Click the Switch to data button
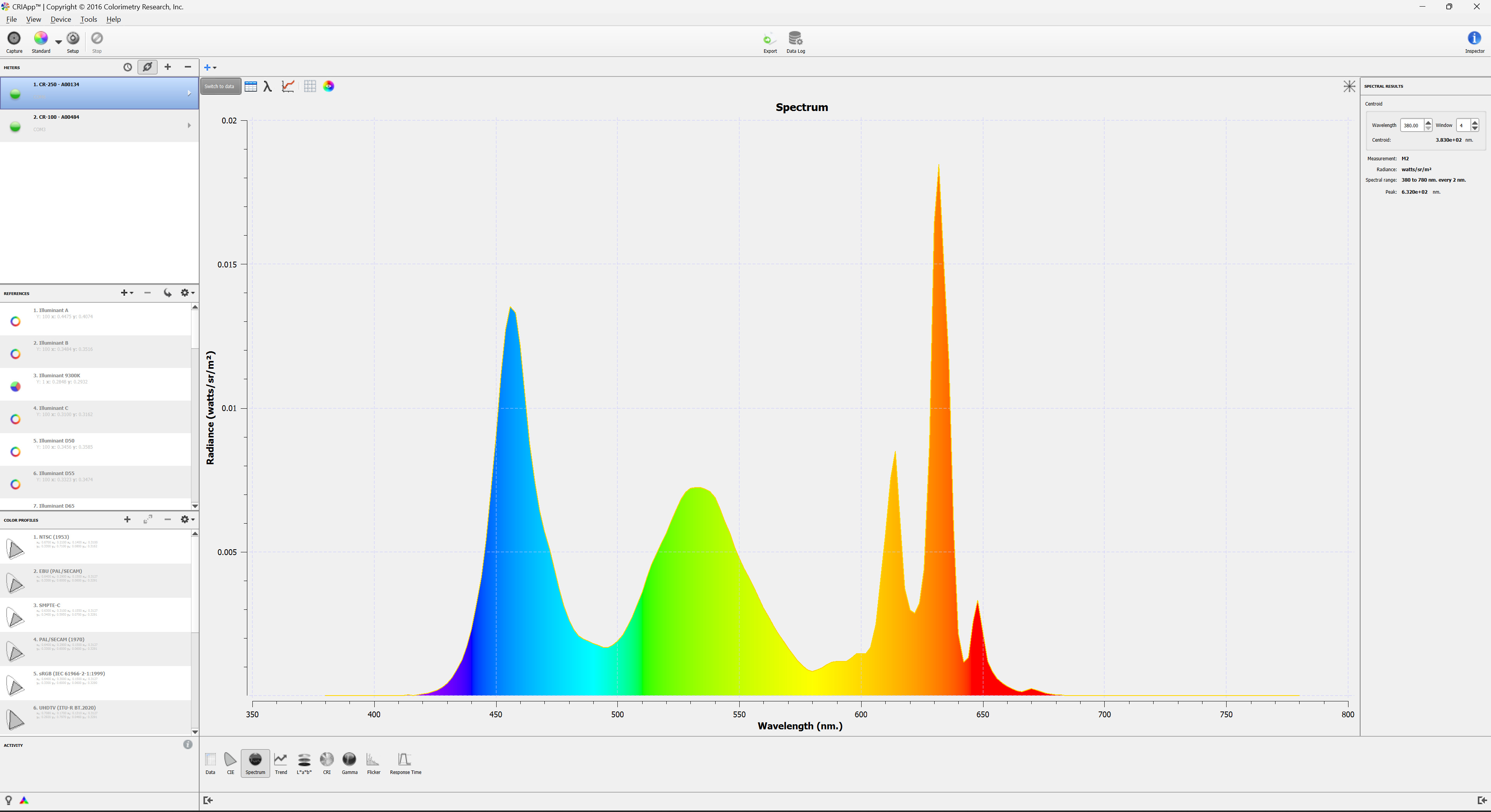Viewport: 1491px width, 812px height. [x=220, y=86]
